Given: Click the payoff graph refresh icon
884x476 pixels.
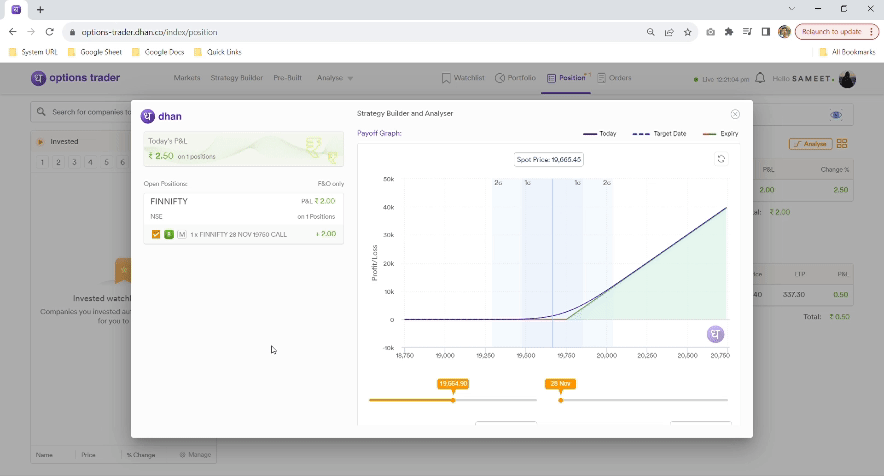Looking at the screenshot, I should [x=720, y=159].
